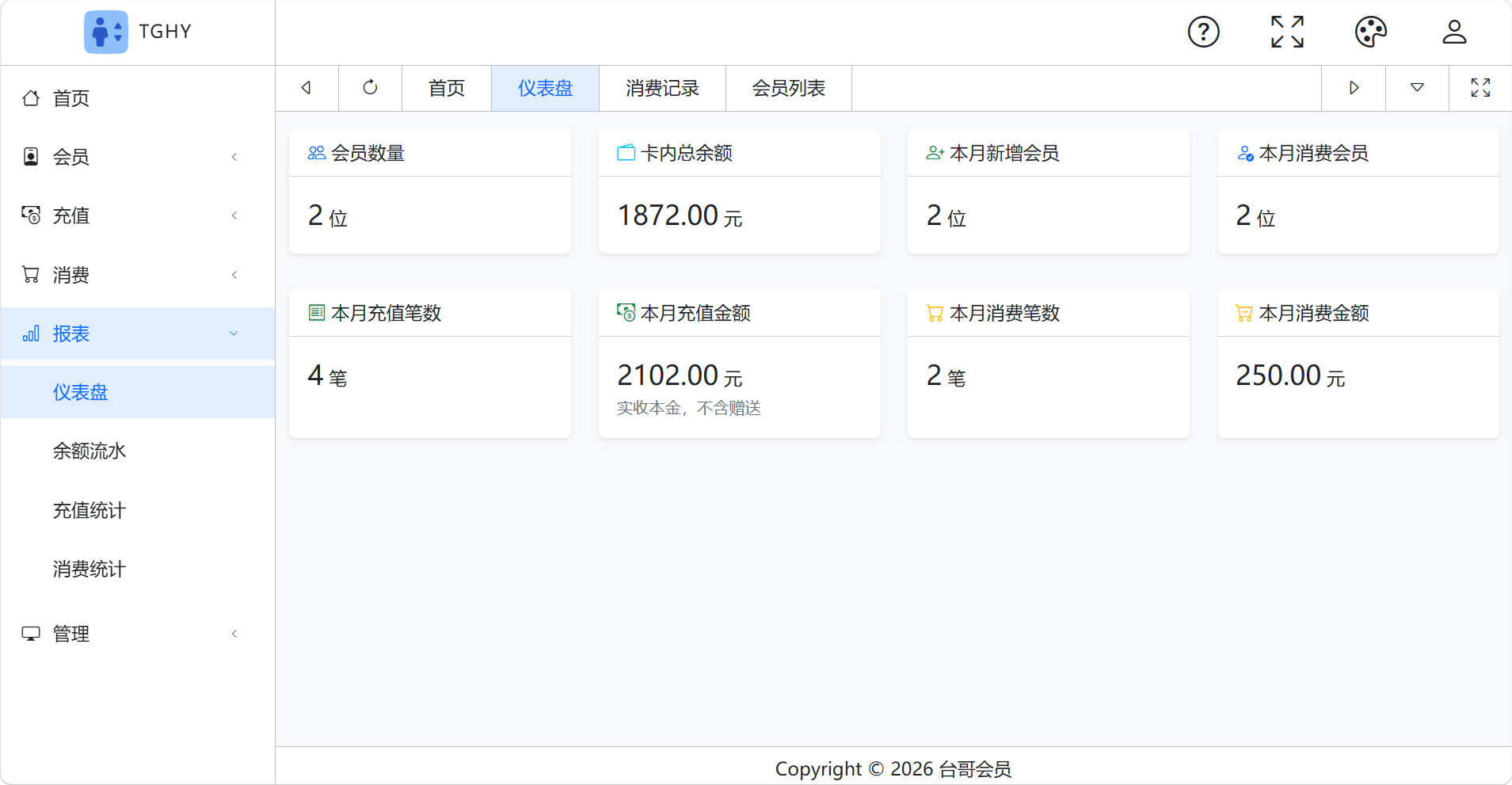Viewport: 1512px width, 785px height.
Task: Click the 2102.00 元 recharge amount
Action: point(680,375)
